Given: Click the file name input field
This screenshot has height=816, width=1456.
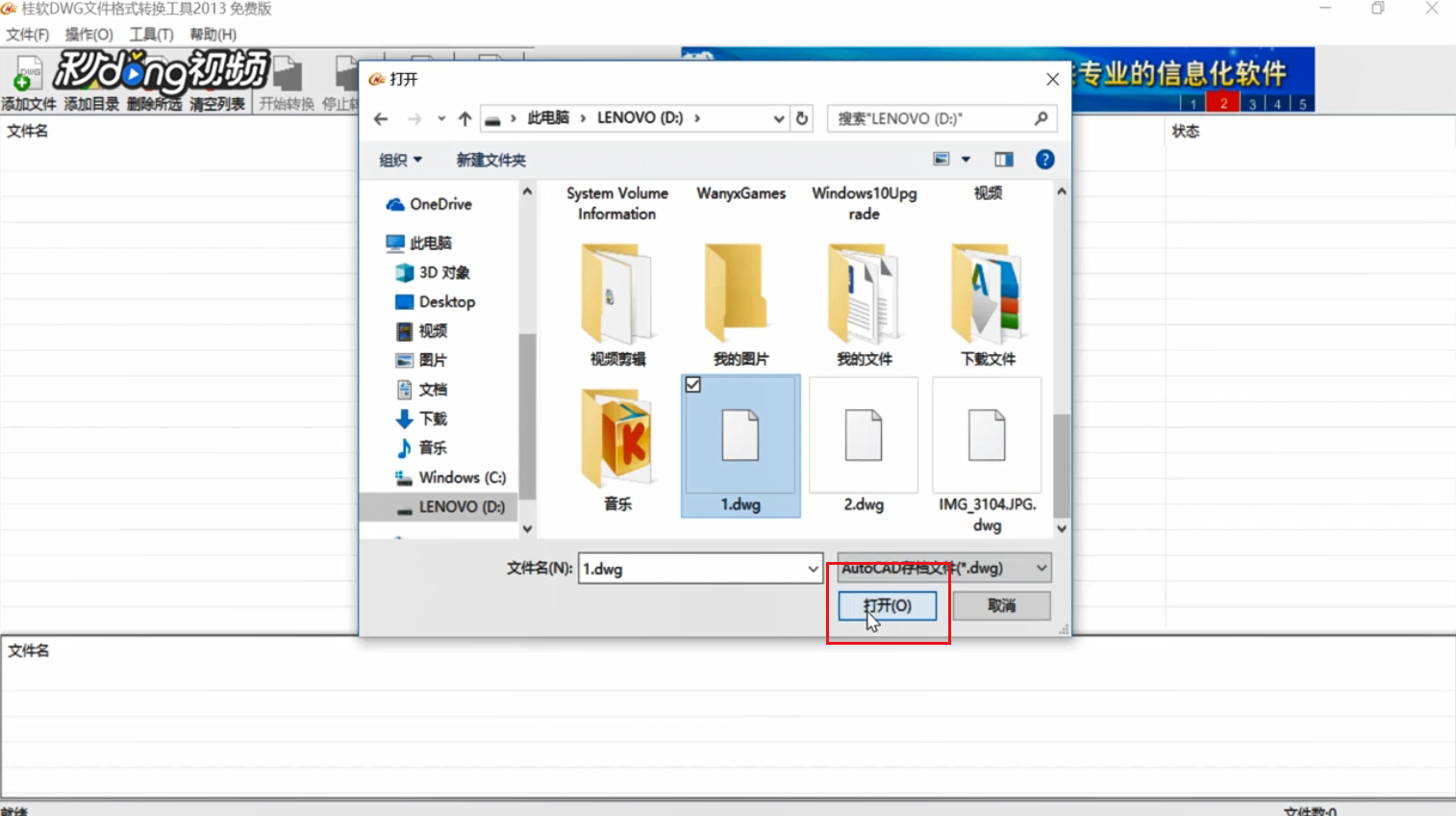Looking at the screenshot, I should [691, 569].
